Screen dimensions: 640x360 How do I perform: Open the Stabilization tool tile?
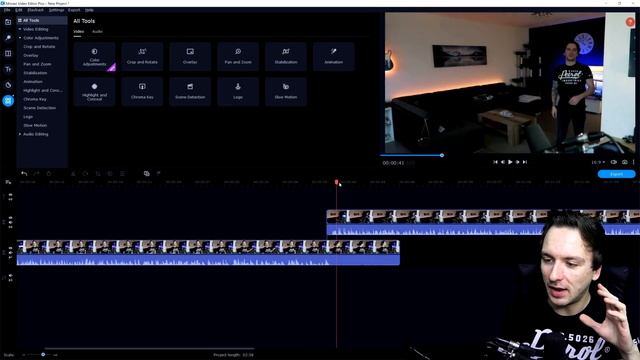tap(286, 57)
